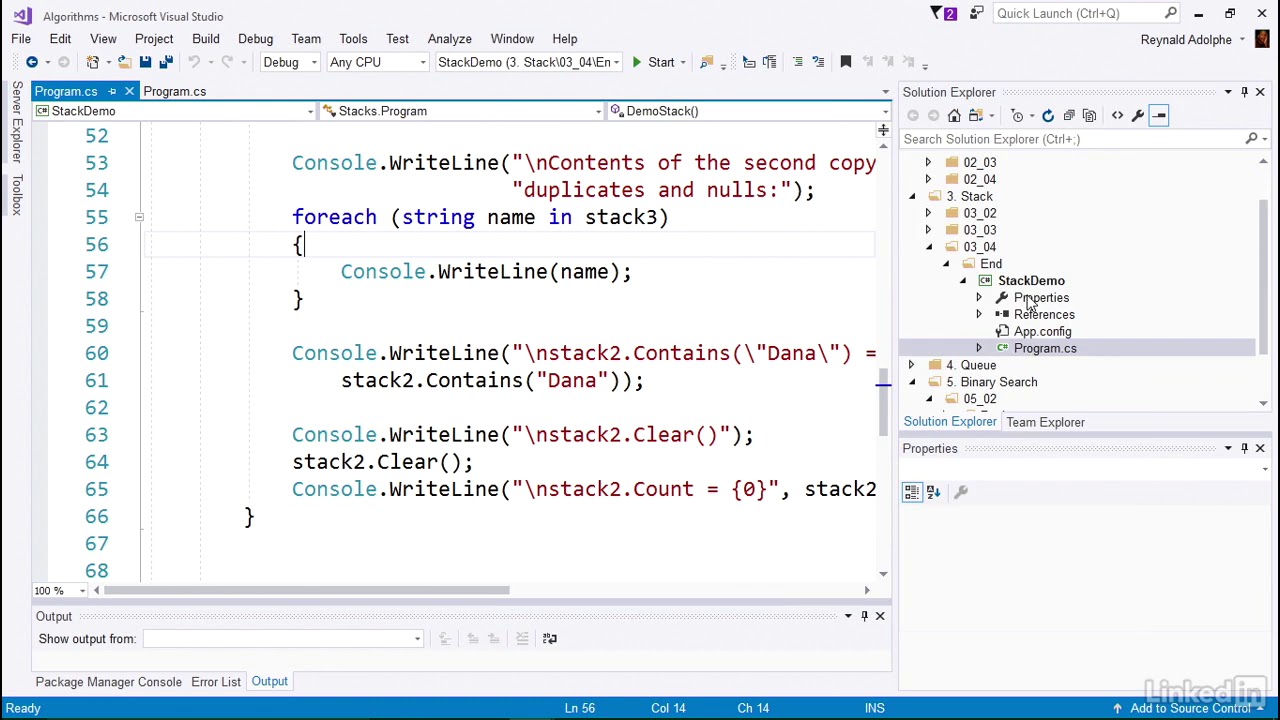The image size is (1280, 720).
Task: Click the Start debugging button
Action: tap(652, 62)
